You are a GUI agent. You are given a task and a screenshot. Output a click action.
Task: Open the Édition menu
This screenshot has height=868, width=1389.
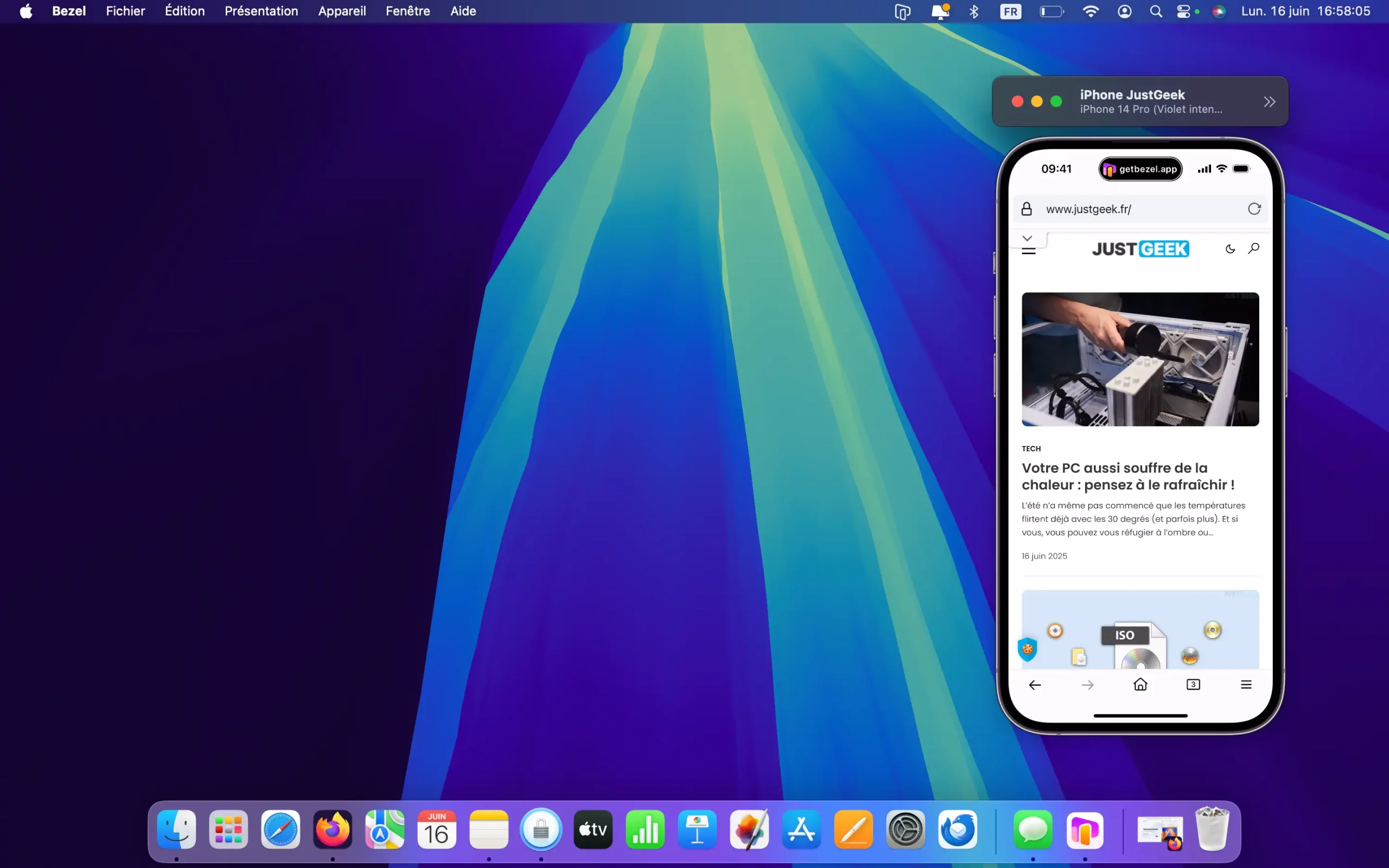pyautogui.click(x=185, y=11)
